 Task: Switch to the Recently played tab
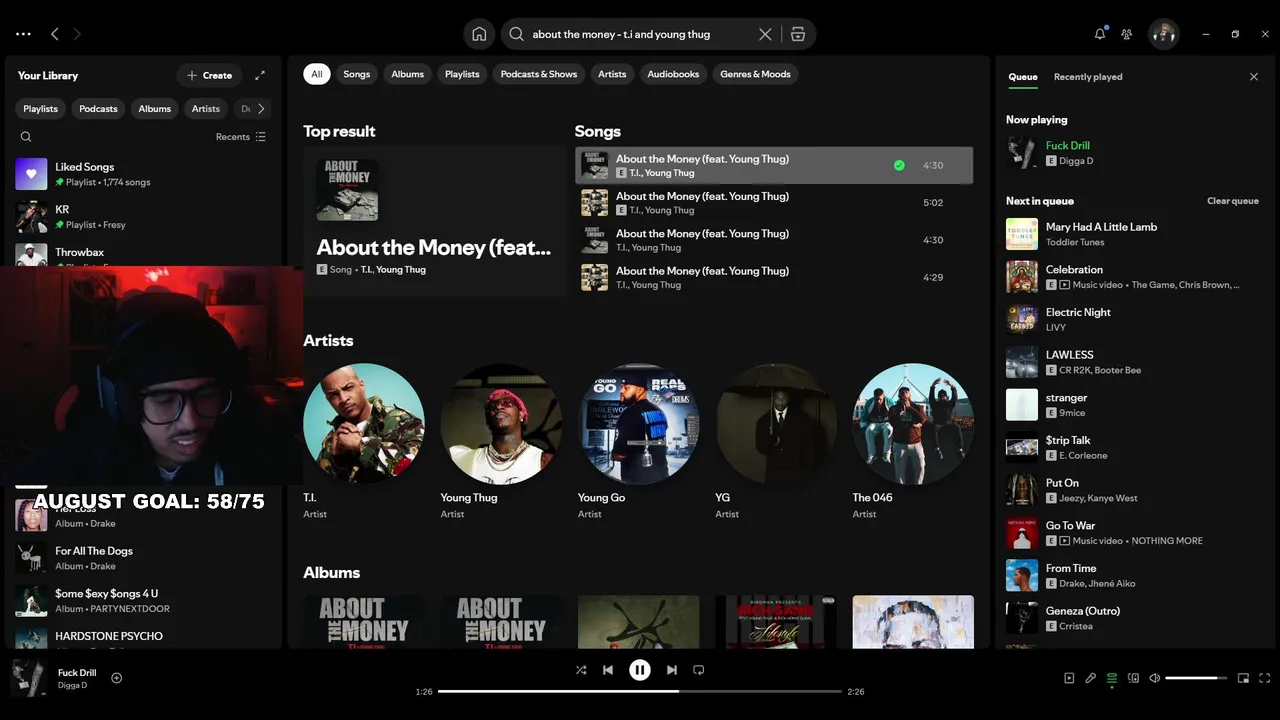pos(1088,77)
